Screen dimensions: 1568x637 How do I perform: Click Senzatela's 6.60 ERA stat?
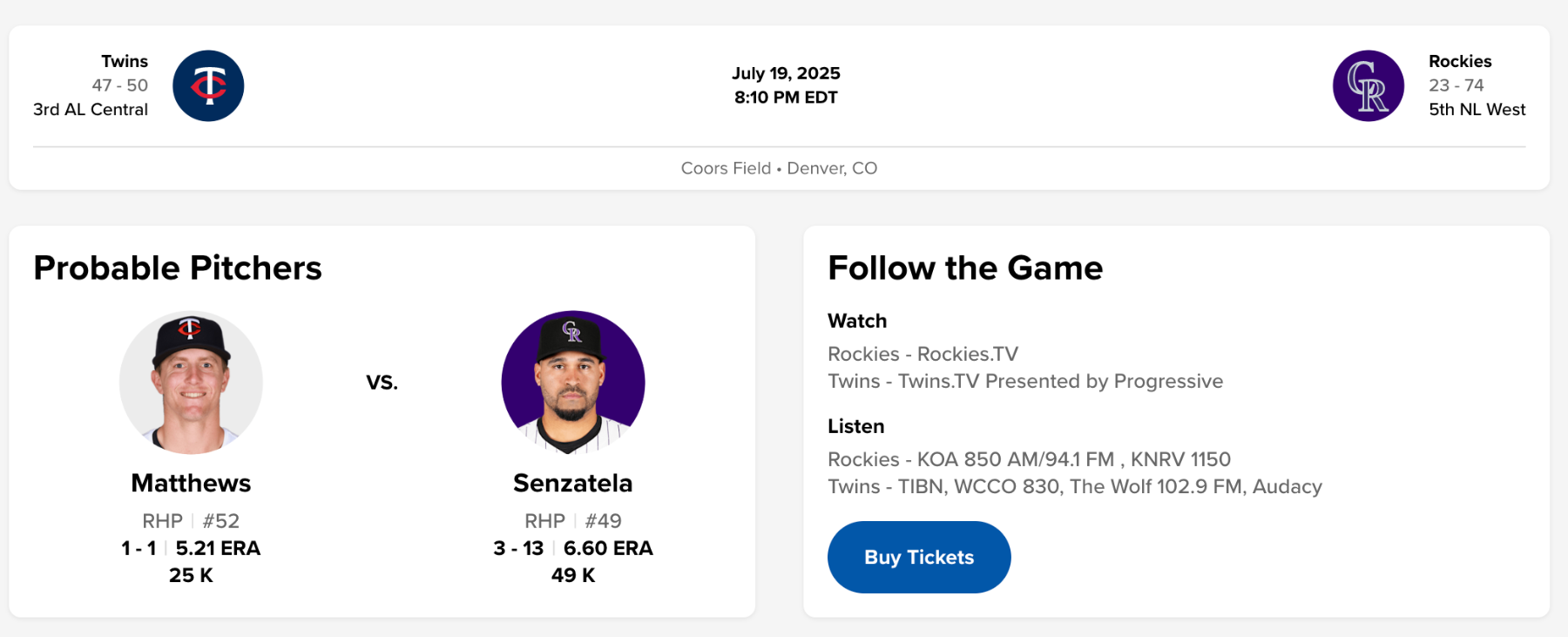pos(608,548)
